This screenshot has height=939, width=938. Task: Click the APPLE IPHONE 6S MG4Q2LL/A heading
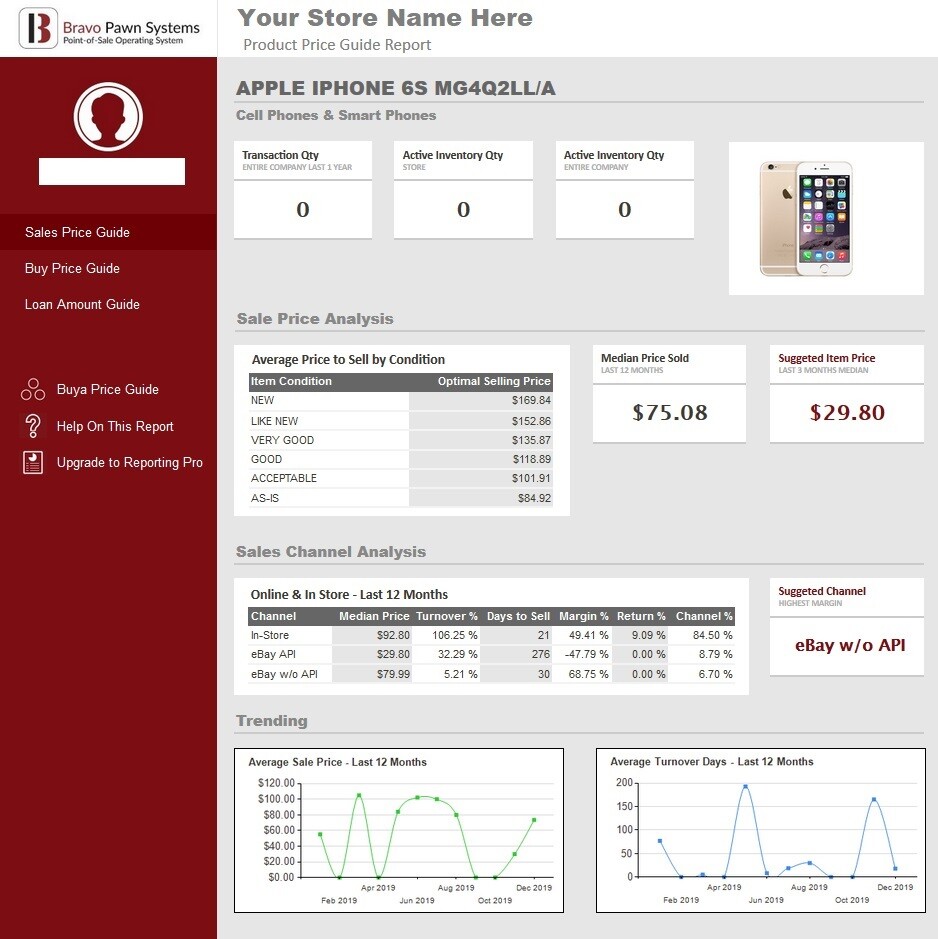(395, 88)
